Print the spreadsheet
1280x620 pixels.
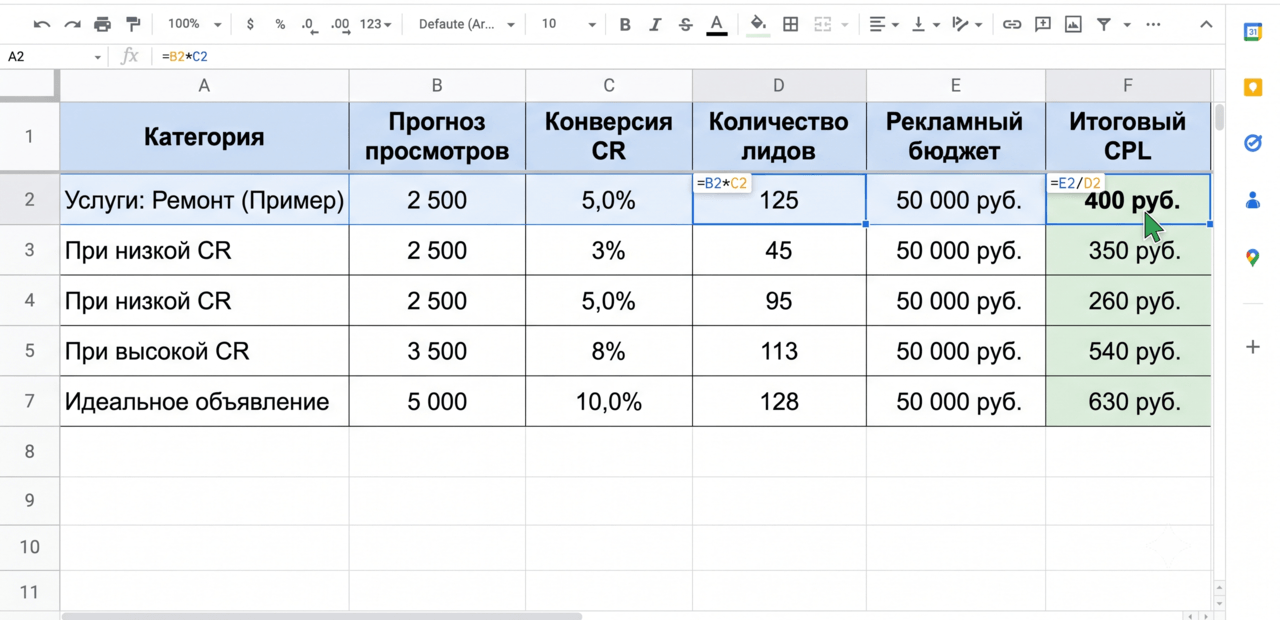102,24
